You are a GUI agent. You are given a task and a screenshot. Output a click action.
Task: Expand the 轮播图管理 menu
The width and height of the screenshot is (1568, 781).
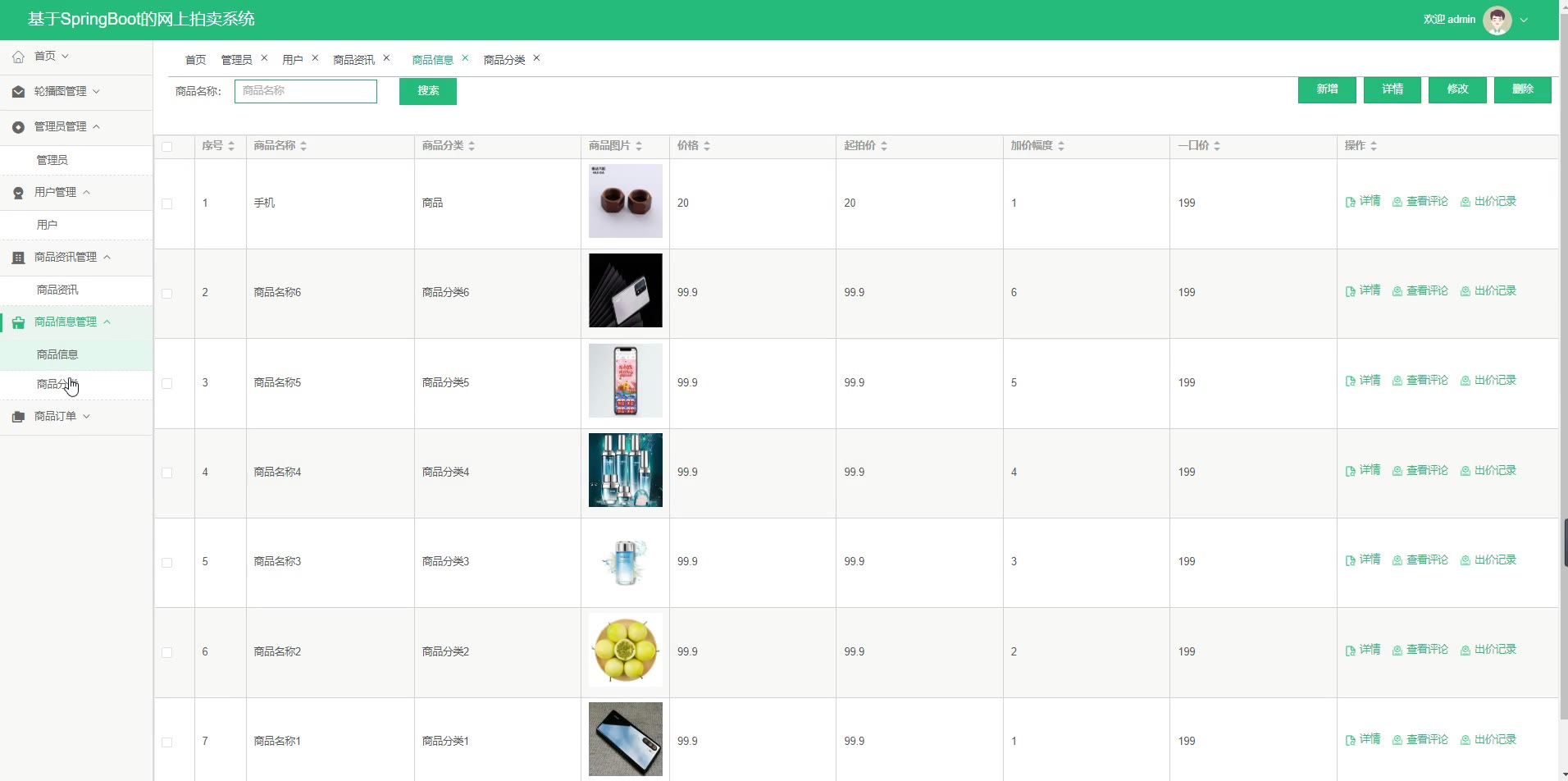tap(76, 92)
